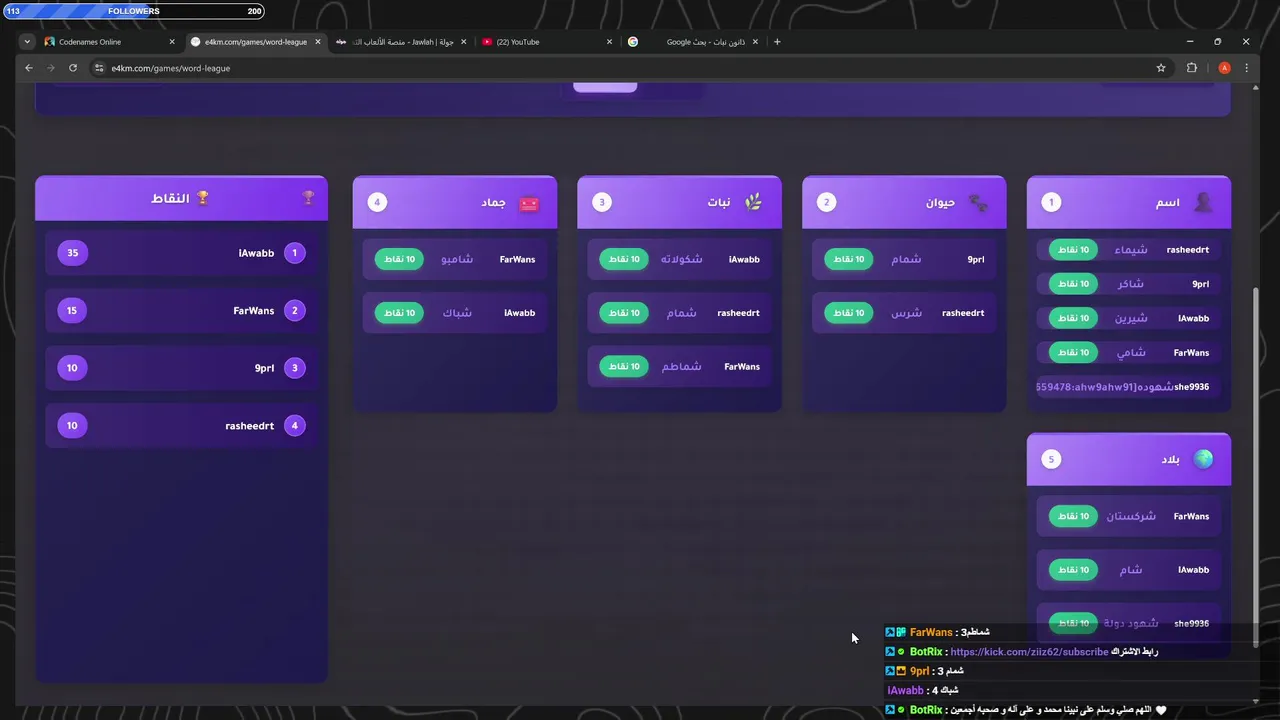Click the plant leaf icon beside نبات
1280x720 pixels.
coord(753,202)
